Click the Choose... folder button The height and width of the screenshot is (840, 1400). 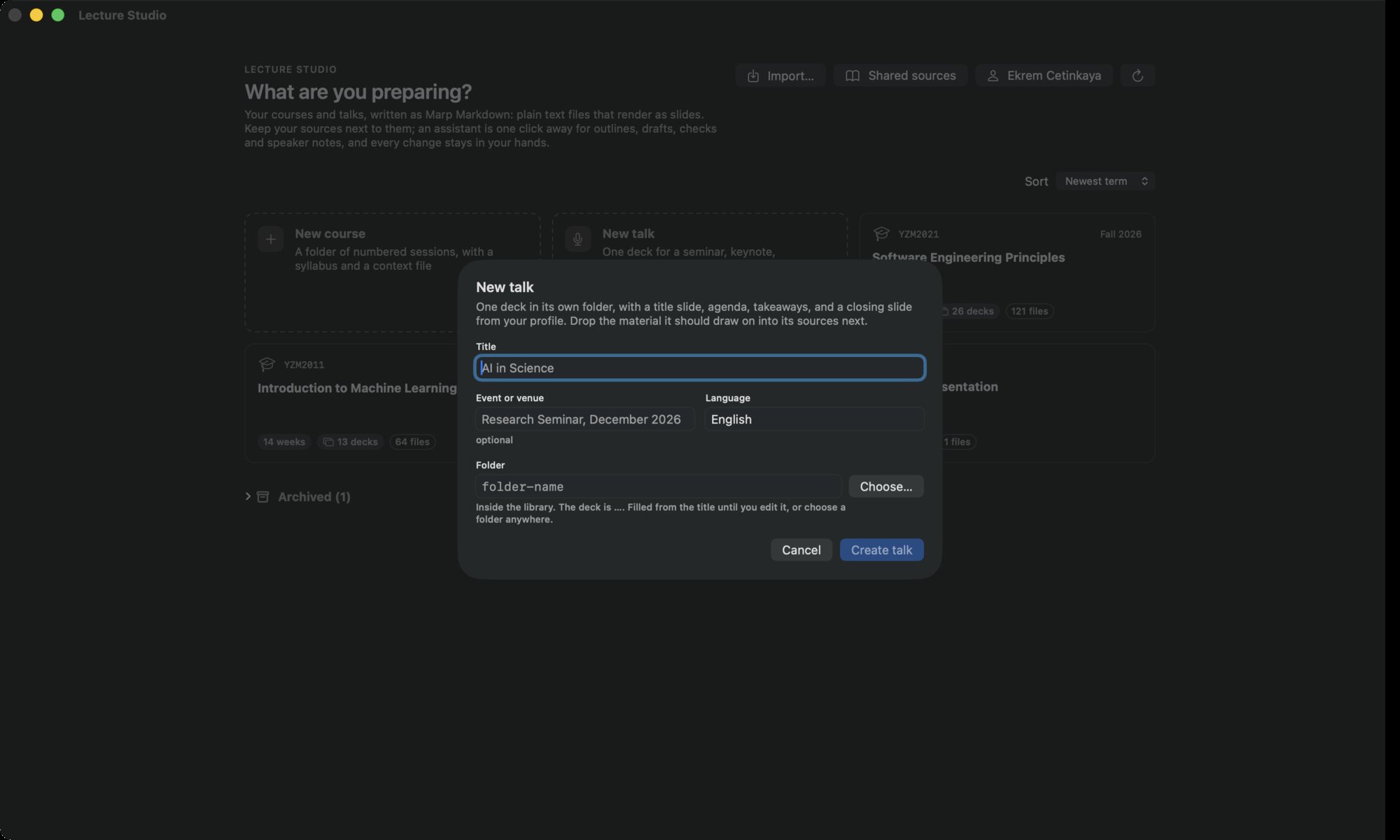(886, 486)
